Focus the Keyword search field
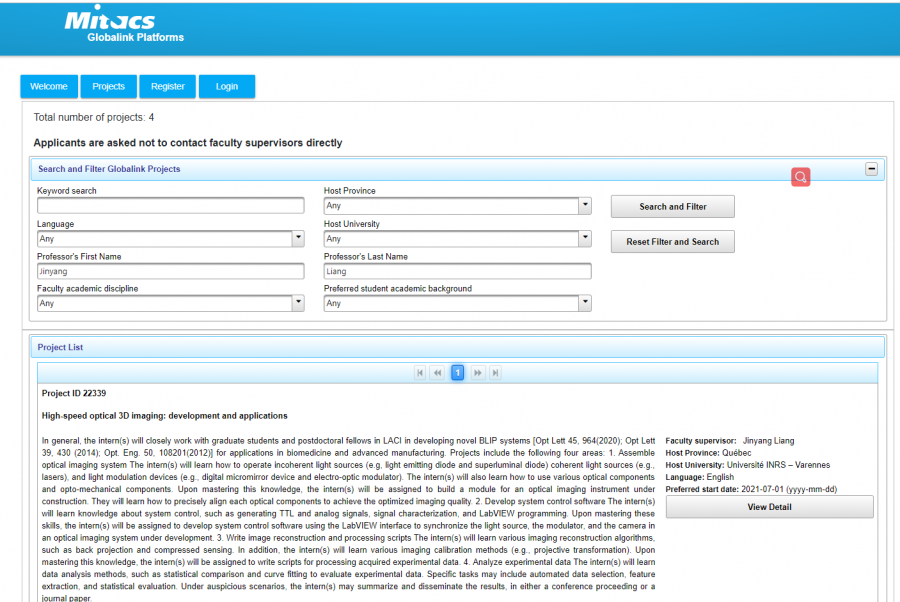The image size is (900, 602). tap(170, 206)
